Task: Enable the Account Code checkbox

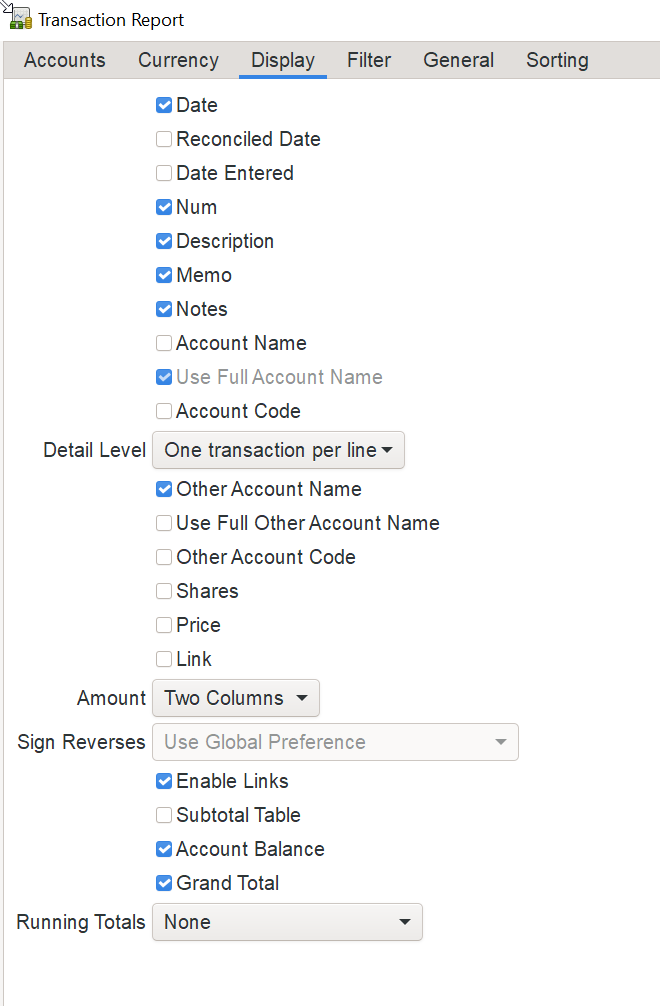Action: tap(164, 411)
